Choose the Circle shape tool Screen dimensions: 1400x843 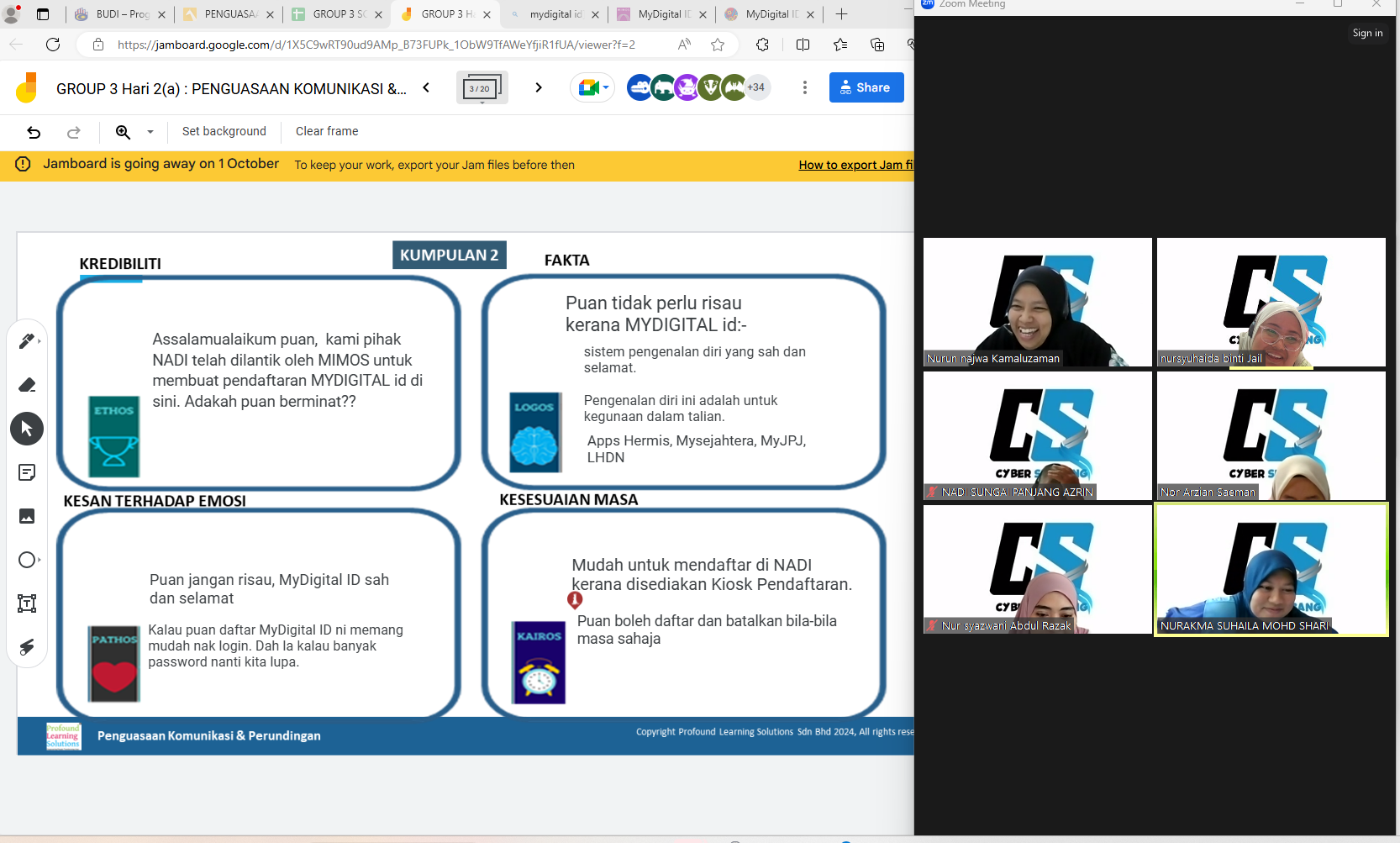[x=27, y=560]
